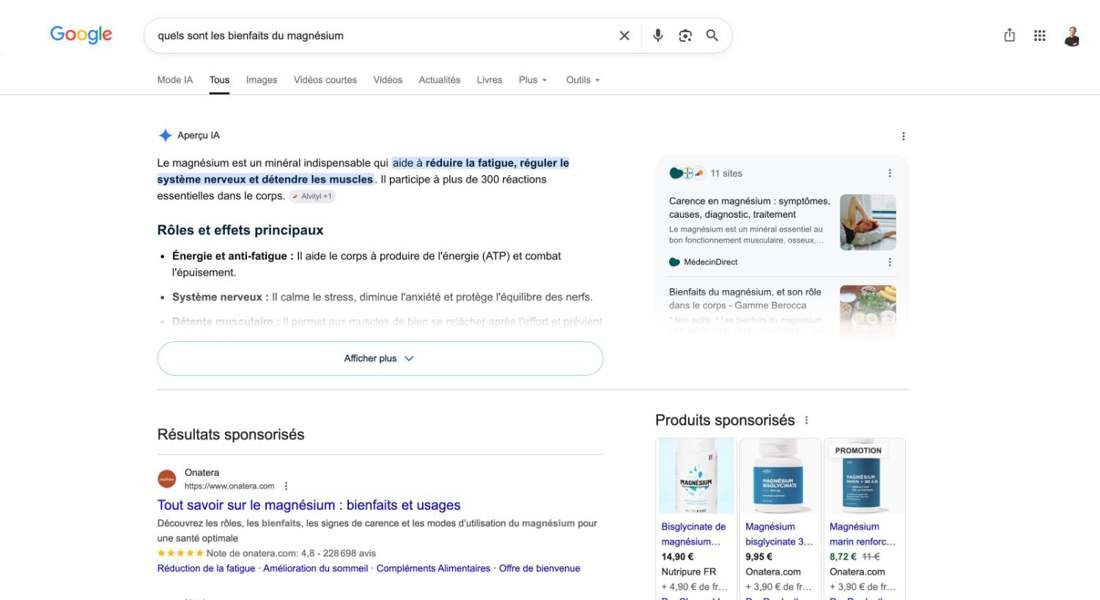The height and width of the screenshot is (600, 1100).
Task: Follow the Amélioration du sommeil sitelink
Action: point(315,568)
